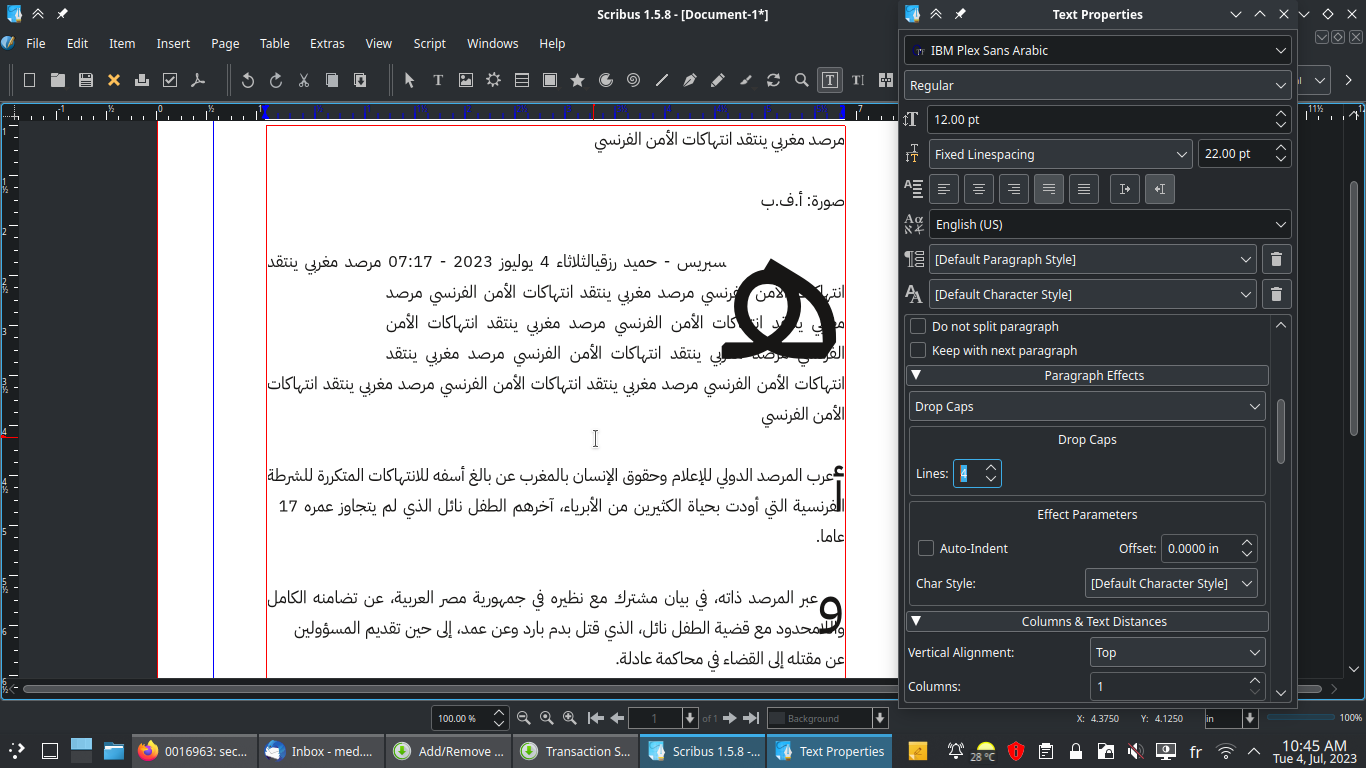The height and width of the screenshot is (768, 1366).
Task: Open the Fixed Linespacing dropdown
Action: click(x=1059, y=154)
